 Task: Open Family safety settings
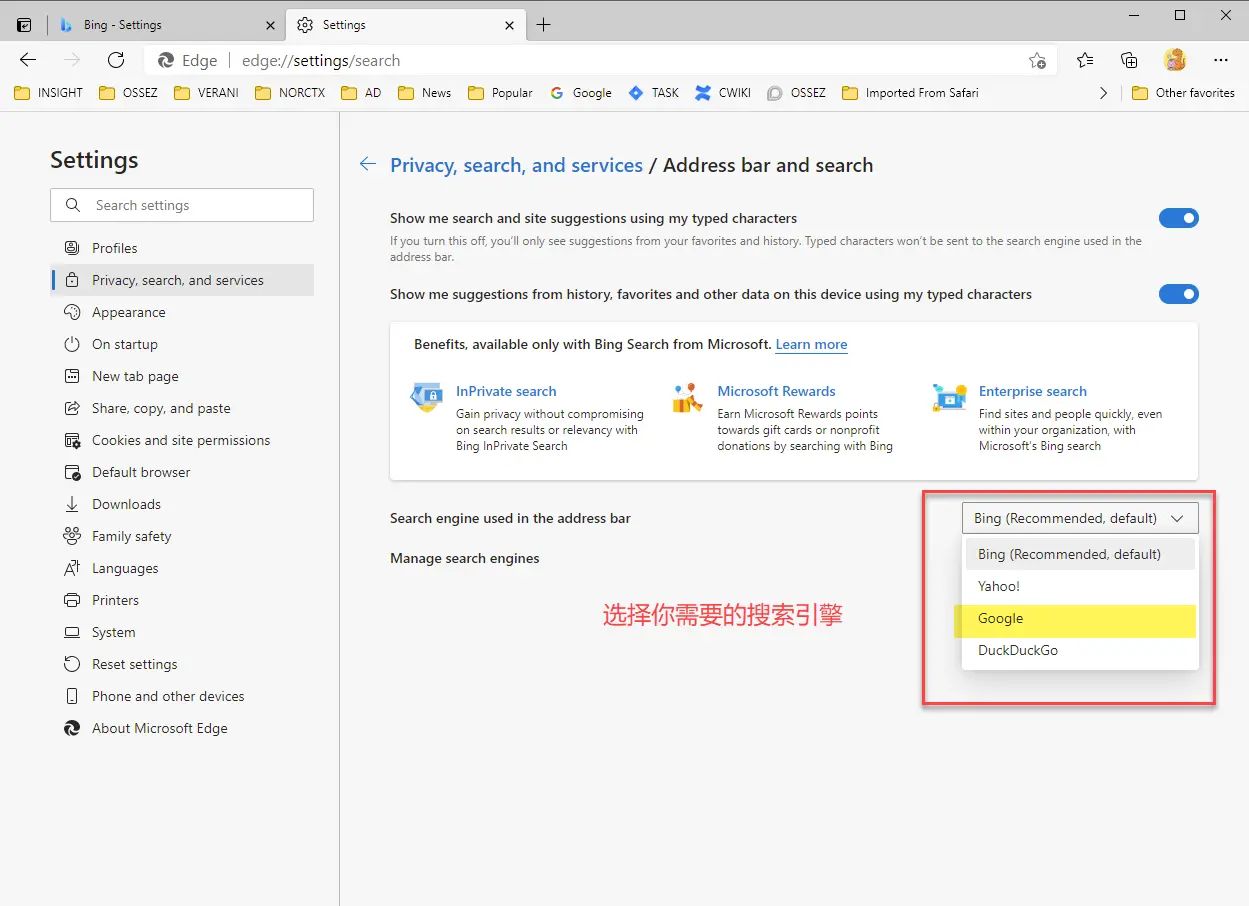182,536
